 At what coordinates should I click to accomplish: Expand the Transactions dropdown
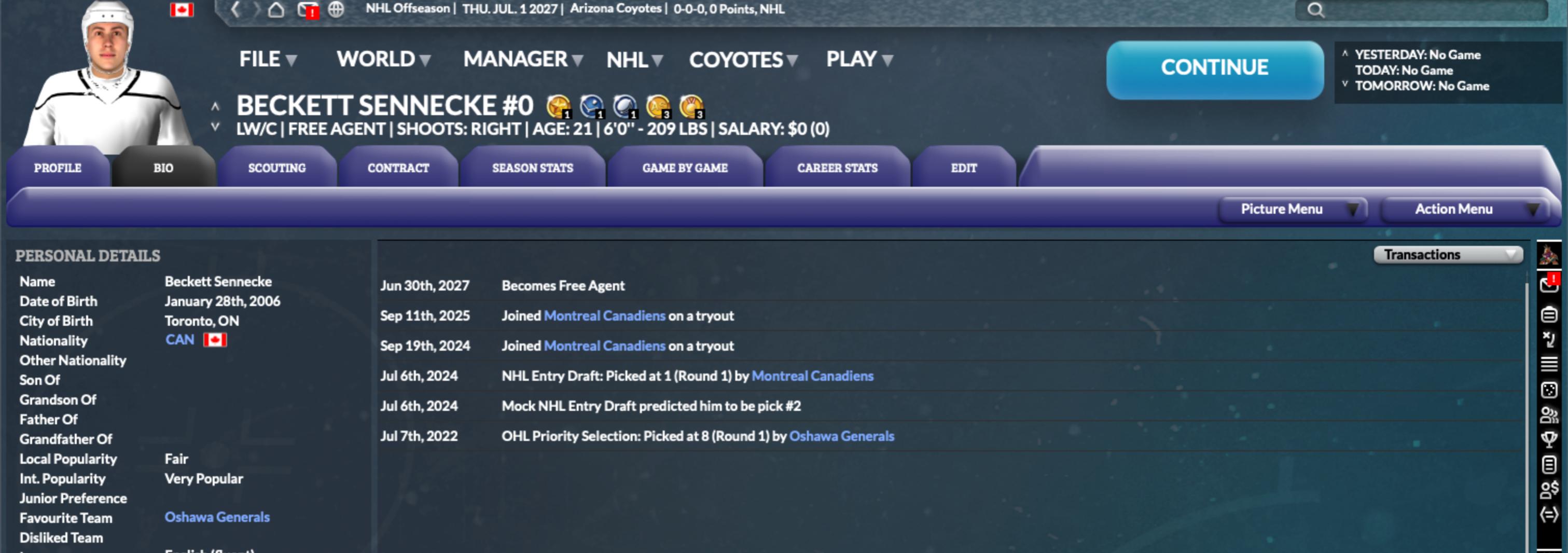click(1448, 255)
